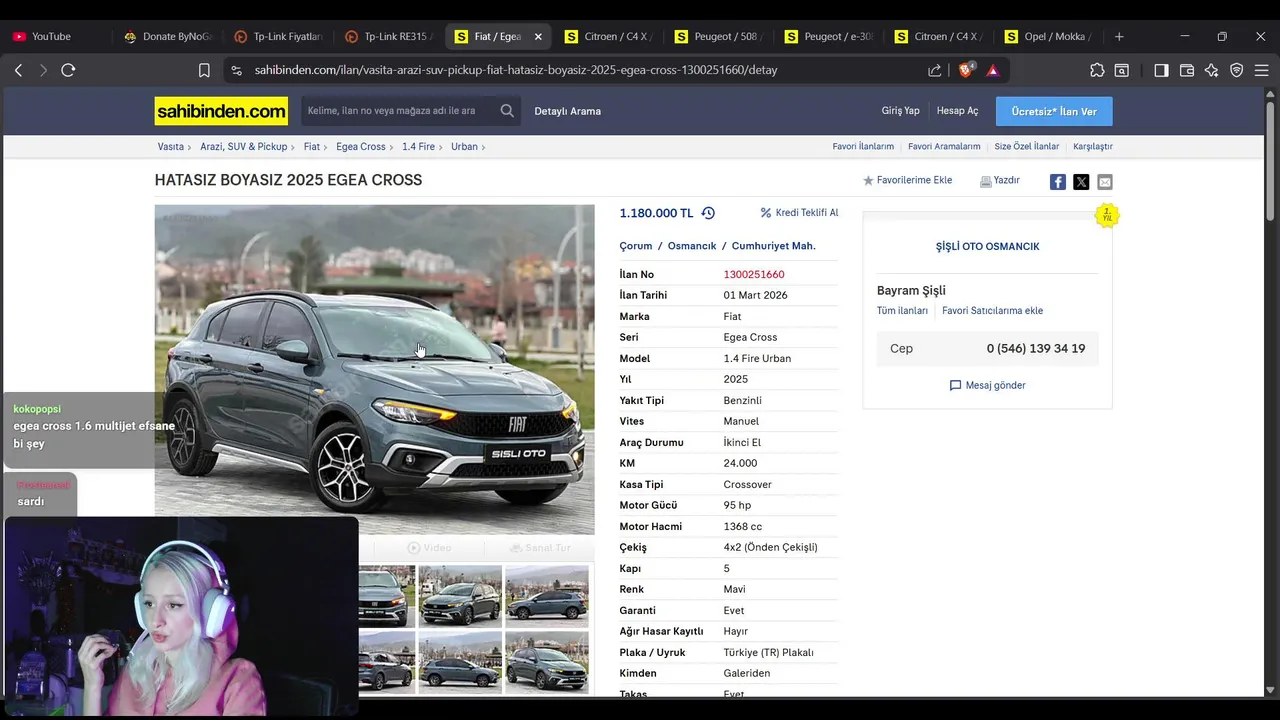Share the listing on X
The image size is (1280, 720).
click(1081, 182)
